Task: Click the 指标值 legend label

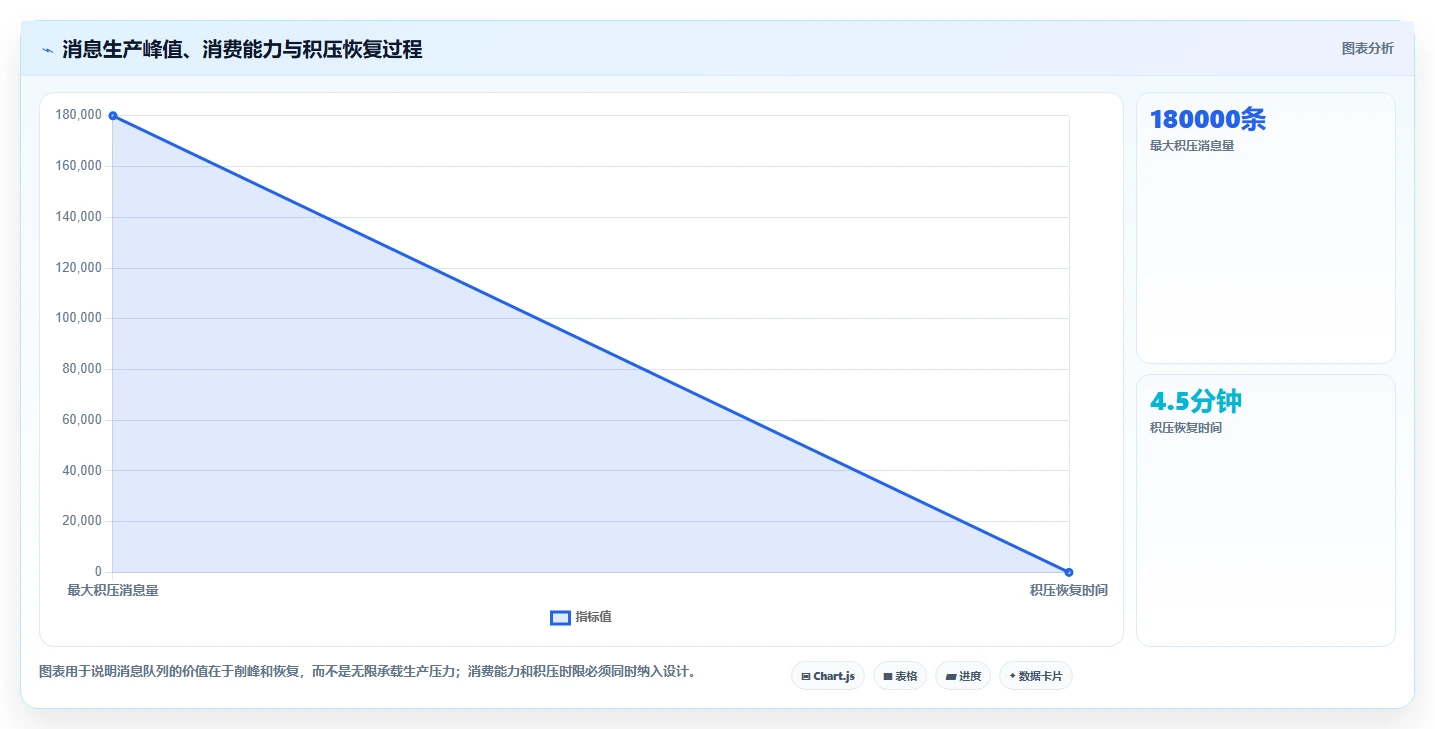Action: pyautogui.click(x=593, y=617)
